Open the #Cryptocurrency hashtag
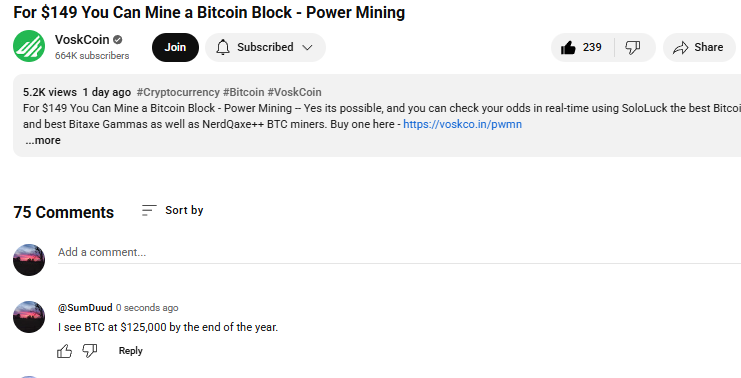This screenshot has height=378, width=741. (178, 92)
